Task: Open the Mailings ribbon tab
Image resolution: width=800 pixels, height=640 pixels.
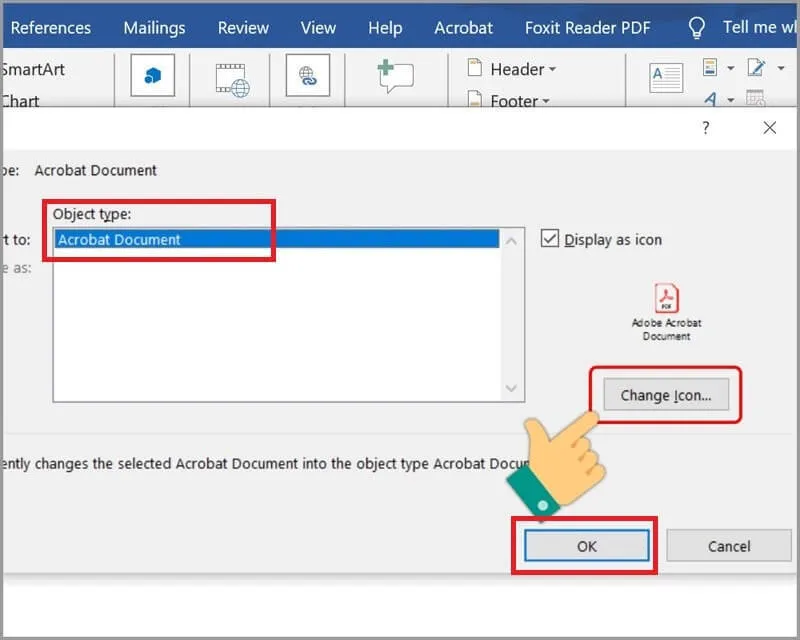Action: pyautogui.click(x=154, y=28)
